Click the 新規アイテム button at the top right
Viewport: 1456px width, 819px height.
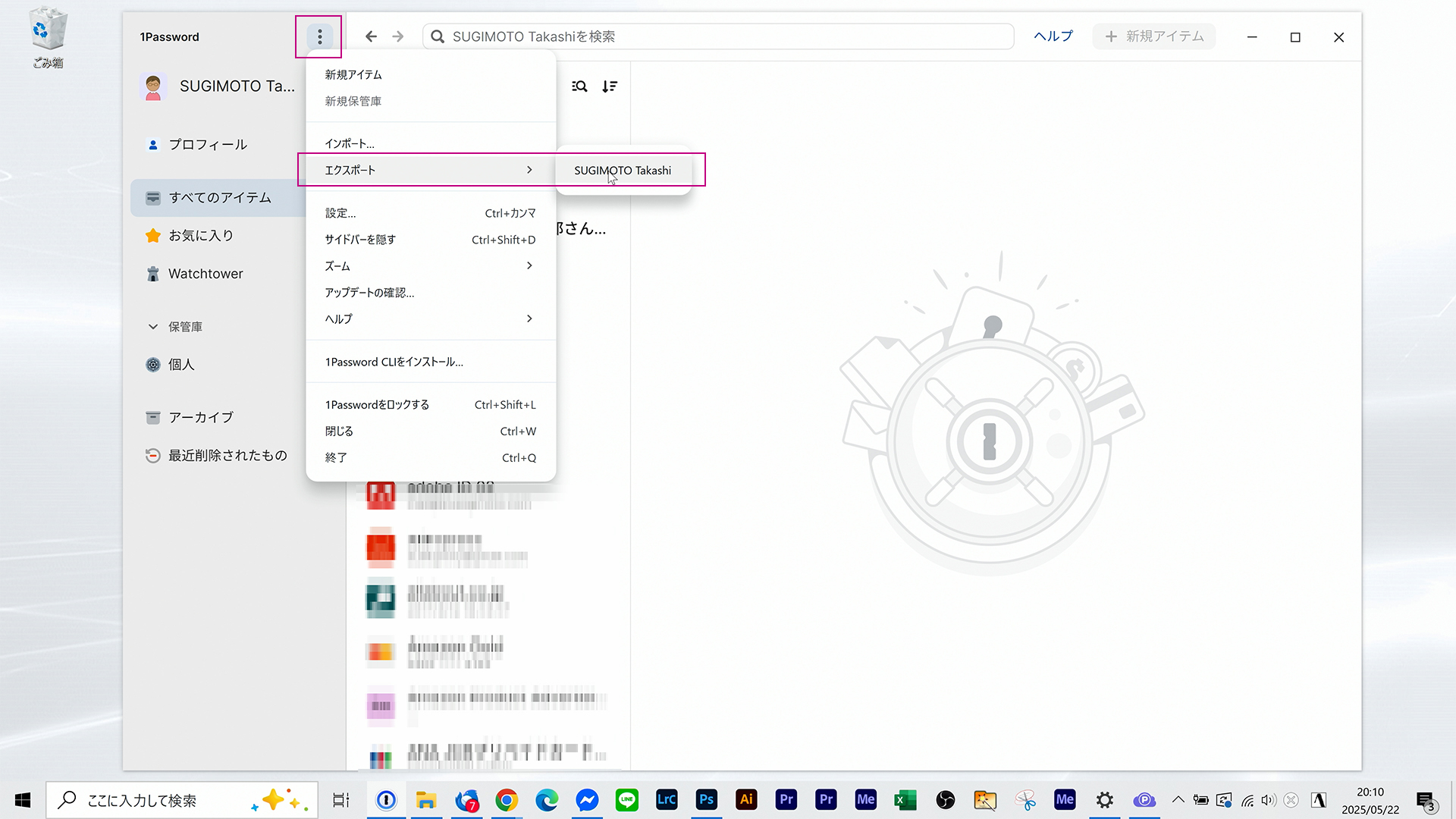(x=1154, y=36)
